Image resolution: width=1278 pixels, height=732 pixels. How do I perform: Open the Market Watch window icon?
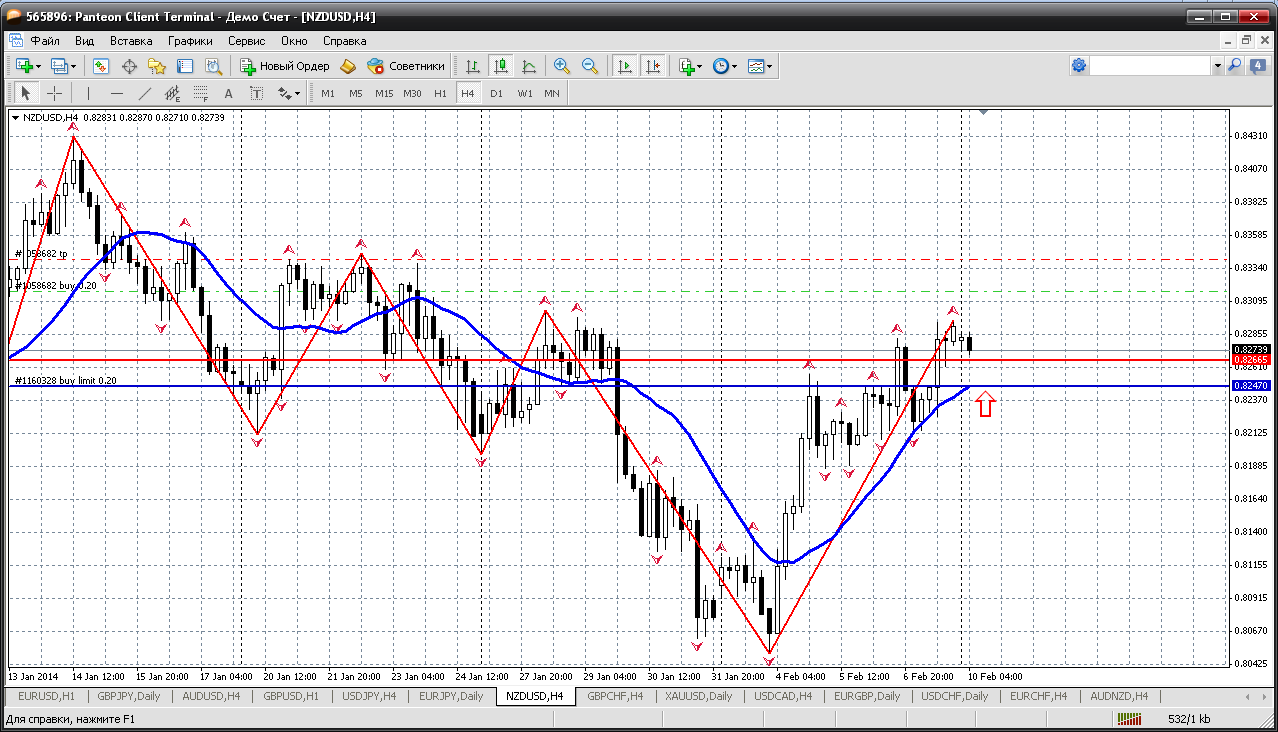[101, 66]
